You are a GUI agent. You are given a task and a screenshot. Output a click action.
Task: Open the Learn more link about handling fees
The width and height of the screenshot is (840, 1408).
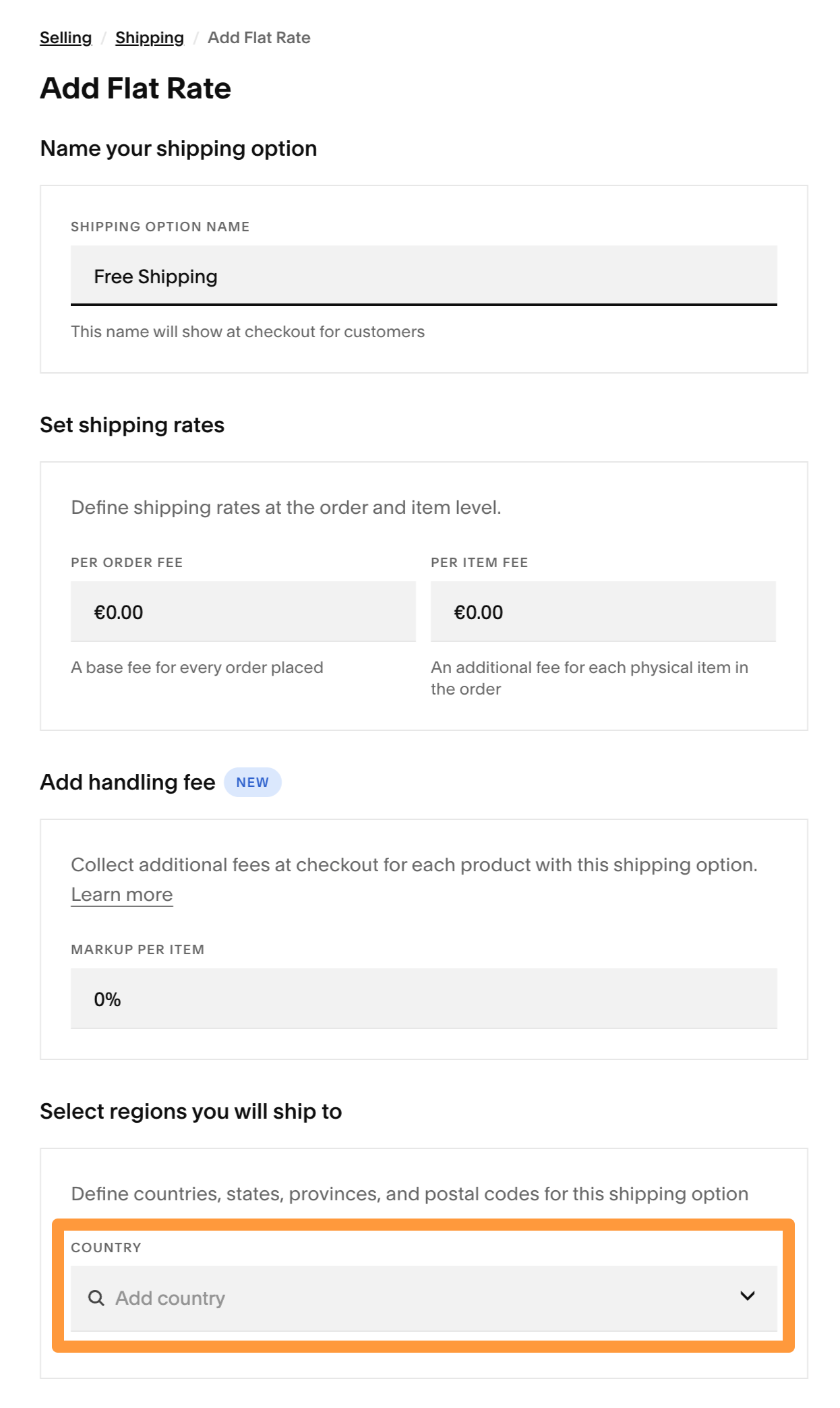[121, 894]
